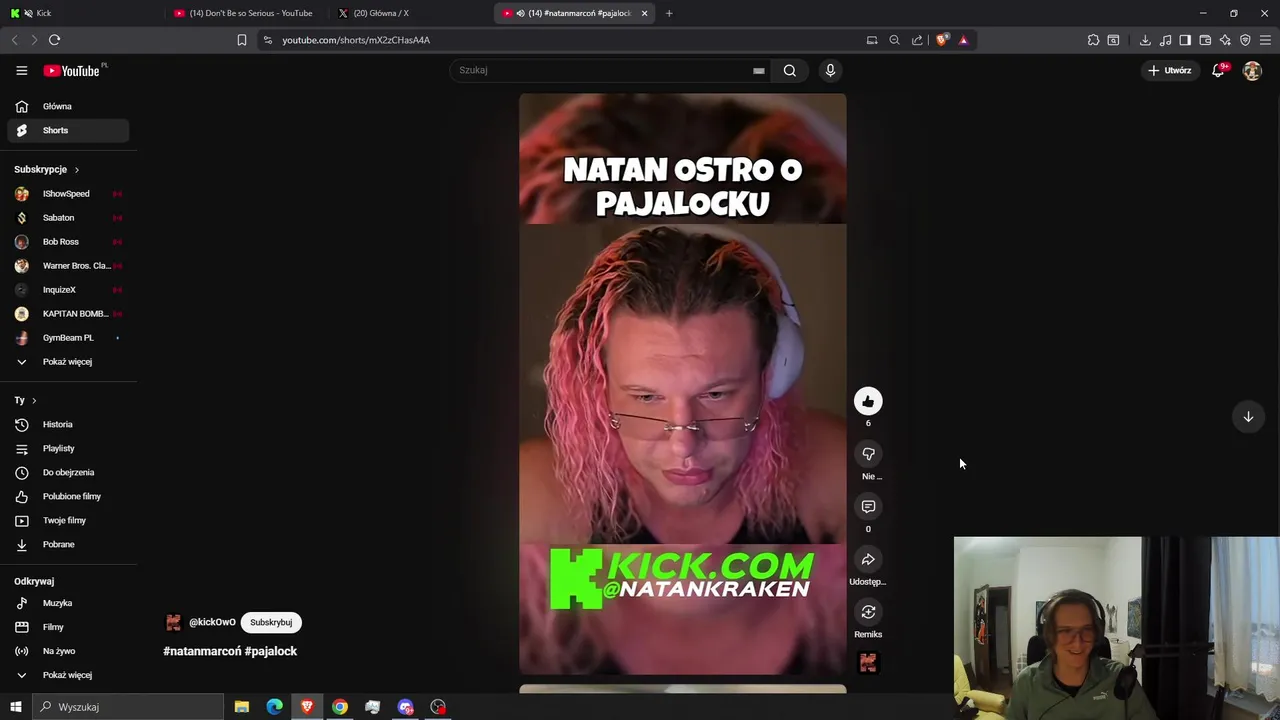Bookmark this page with the bookmark icon
Image resolution: width=1280 pixels, height=720 pixels.
(x=241, y=40)
